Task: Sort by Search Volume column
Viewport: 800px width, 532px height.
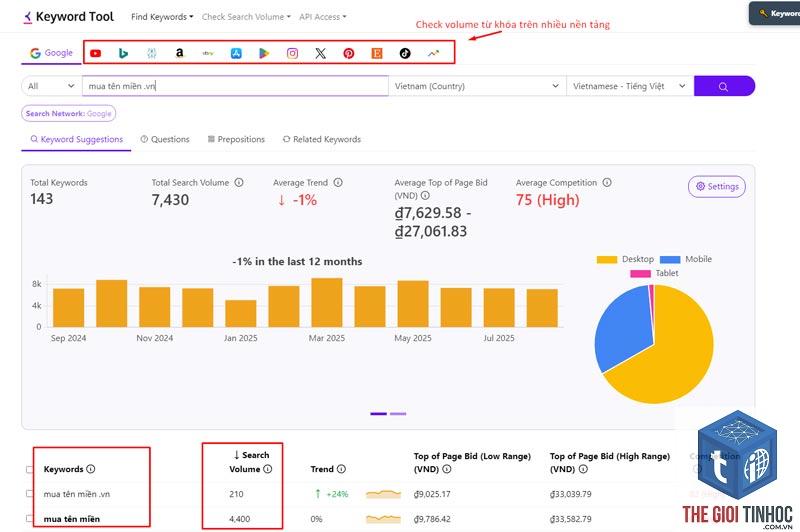Action: click(251, 462)
